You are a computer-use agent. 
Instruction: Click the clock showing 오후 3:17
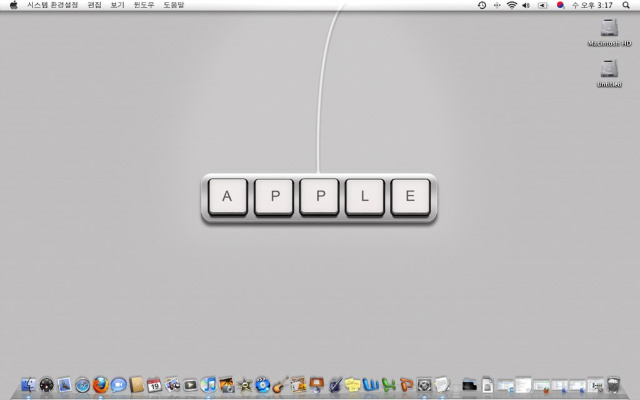point(592,5)
